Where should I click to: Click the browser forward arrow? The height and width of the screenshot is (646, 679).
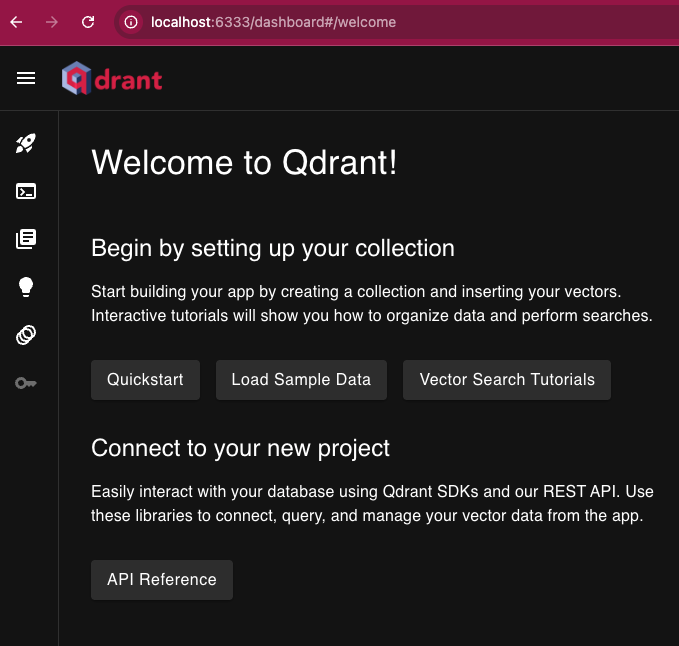52,22
